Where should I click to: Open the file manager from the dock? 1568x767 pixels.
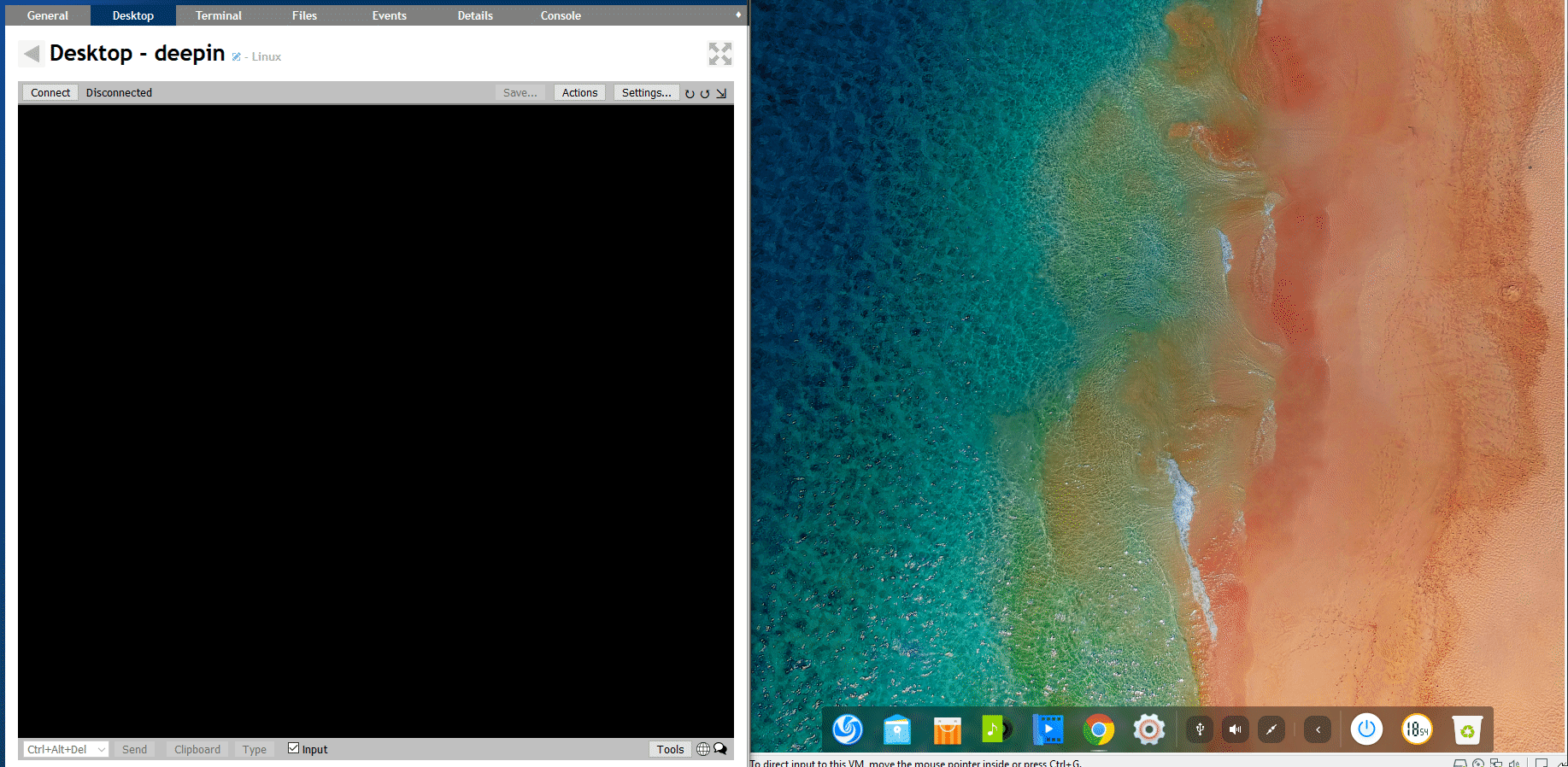coord(897,730)
